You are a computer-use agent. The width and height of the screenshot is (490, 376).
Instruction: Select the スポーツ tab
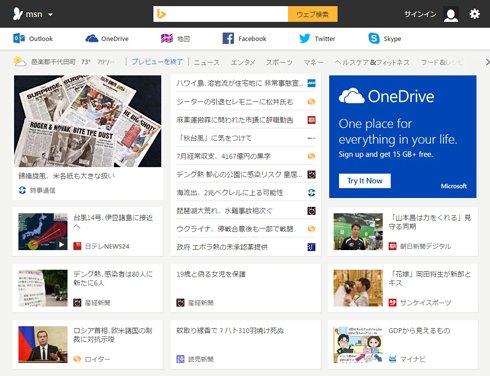(x=279, y=62)
